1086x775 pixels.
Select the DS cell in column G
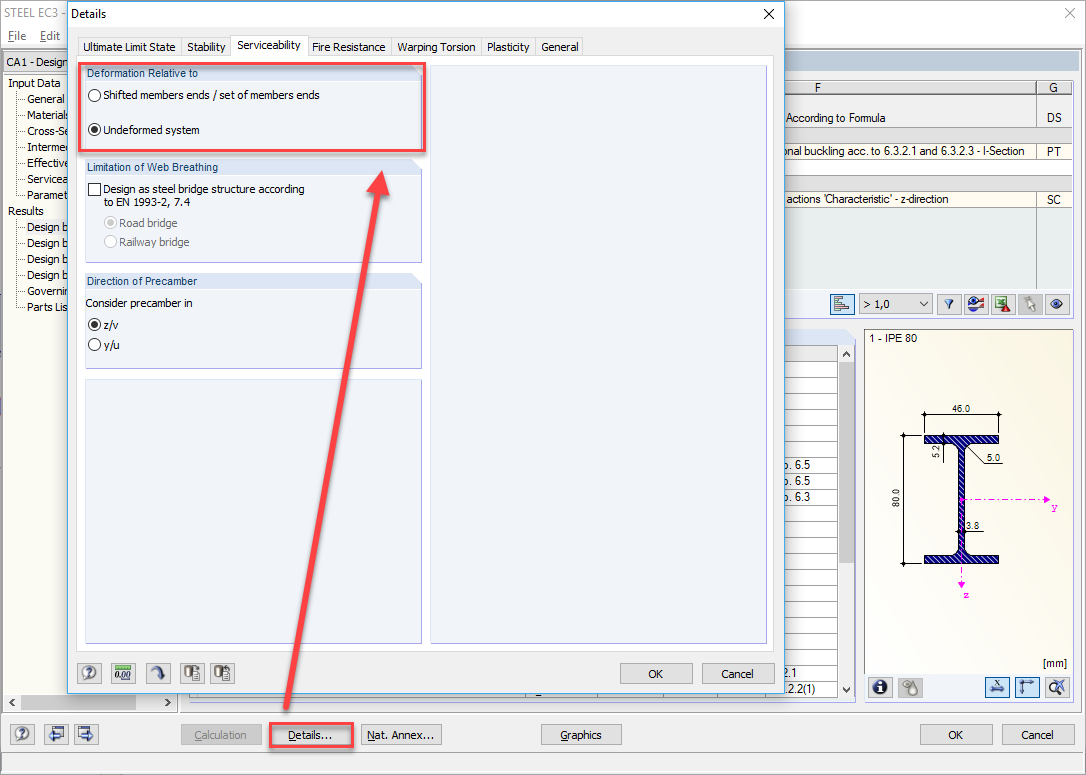coord(1054,118)
